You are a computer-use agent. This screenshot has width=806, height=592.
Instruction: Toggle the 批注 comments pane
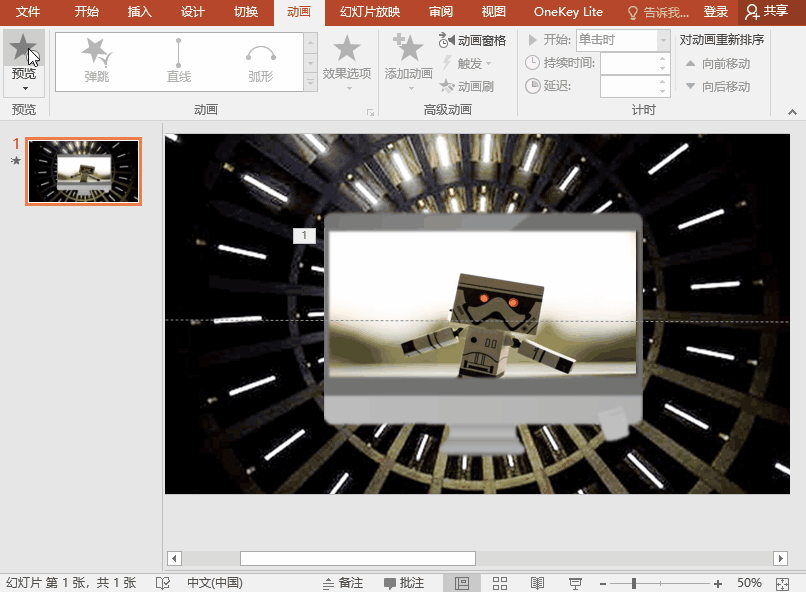pos(403,583)
